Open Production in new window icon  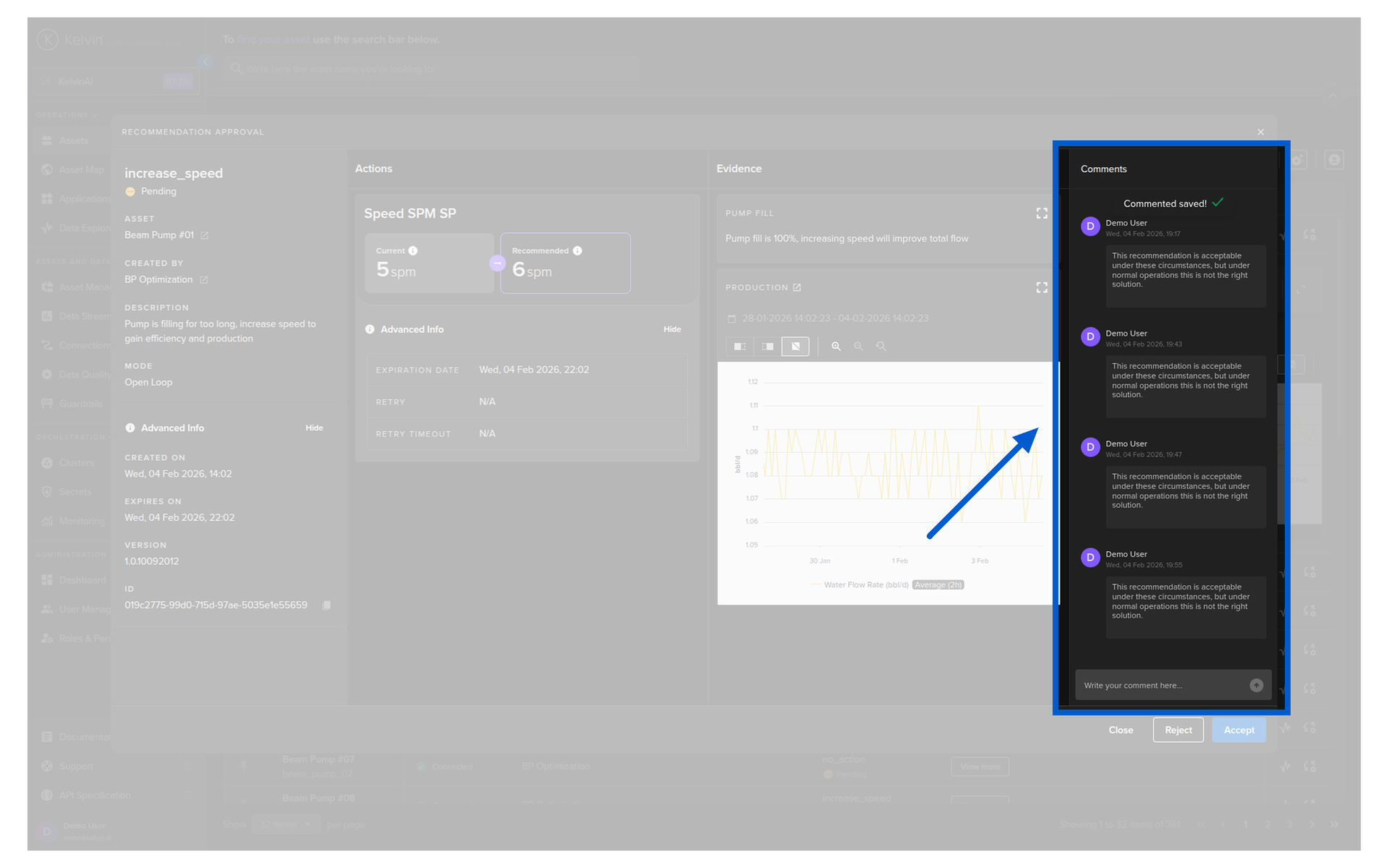pos(797,288)
